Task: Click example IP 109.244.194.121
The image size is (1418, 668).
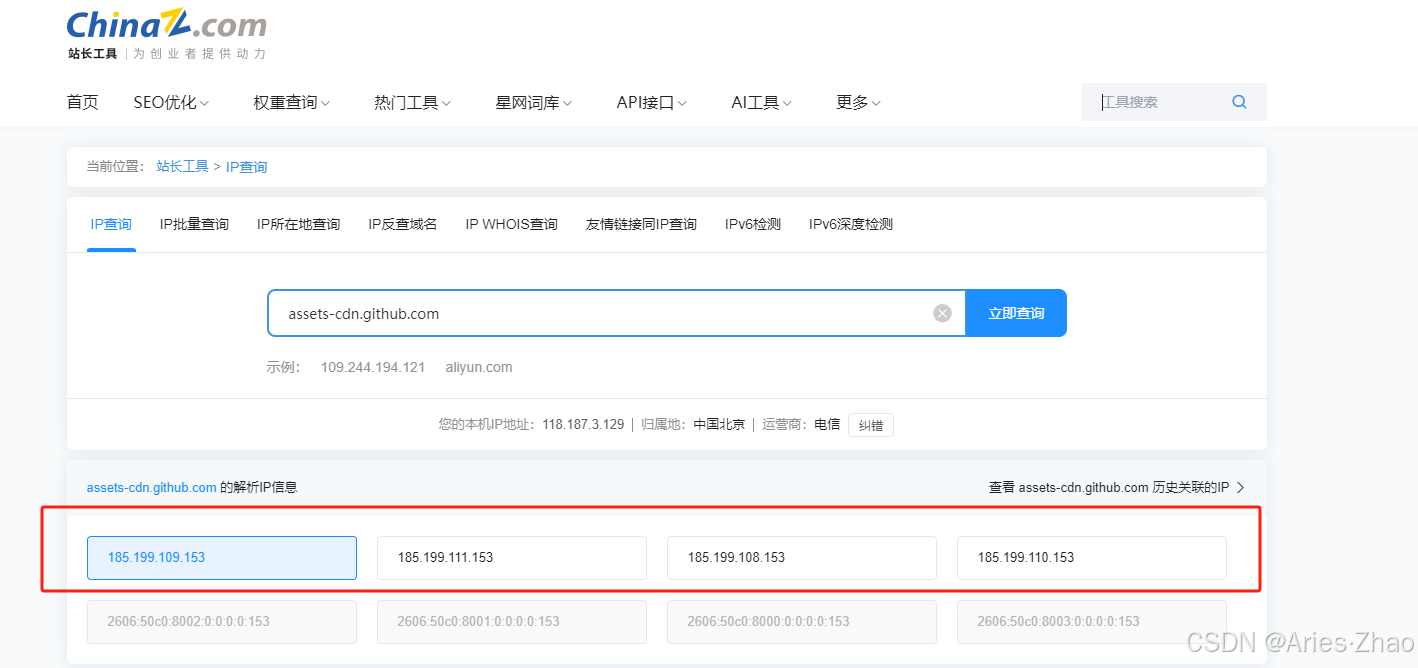Action: (x=373, y=367)
